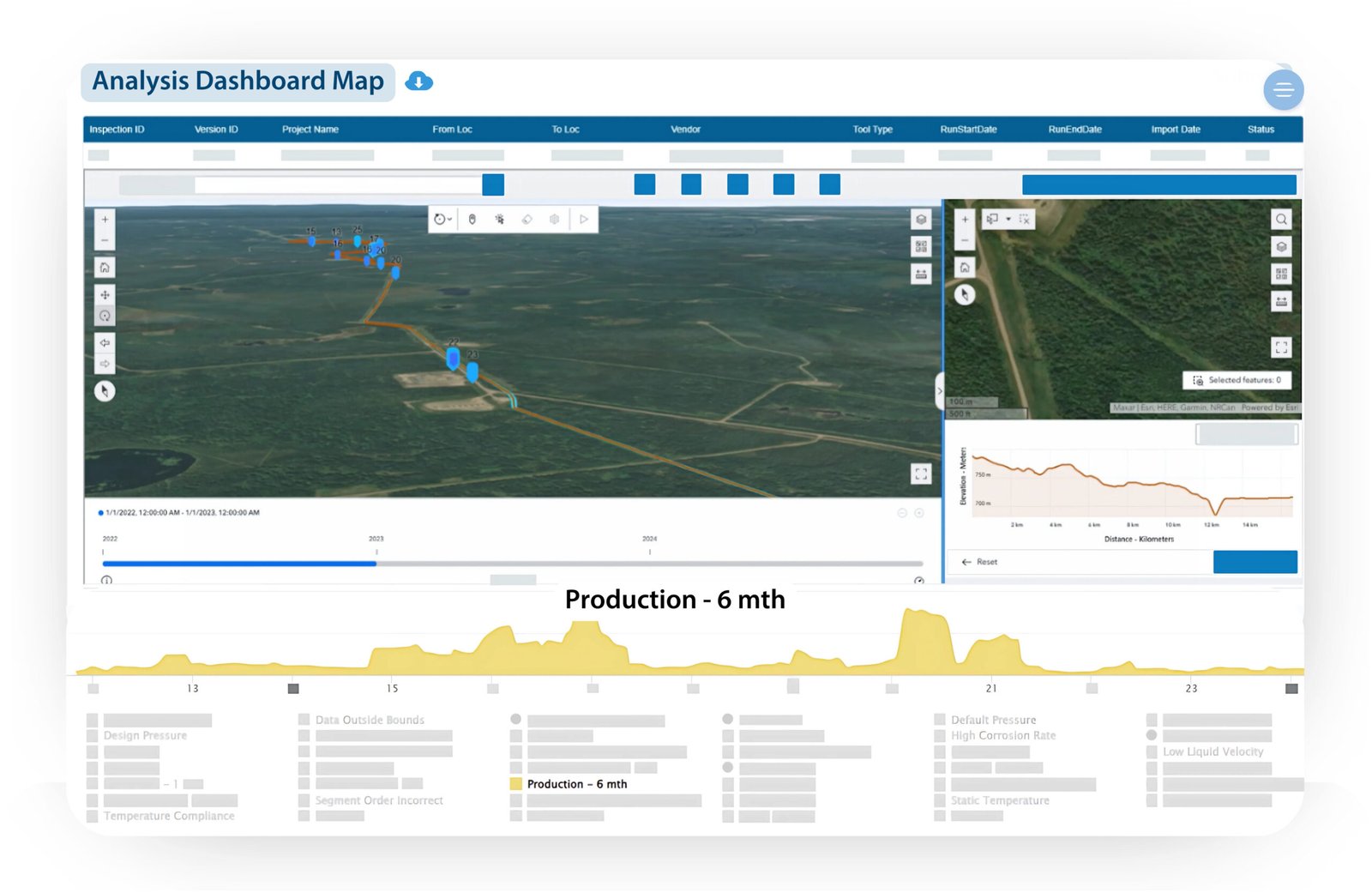Image resolution: width=1372 pixels, height=893 pixels.
Task: Open the 3D map layers panel
Action: coord(921,220)
